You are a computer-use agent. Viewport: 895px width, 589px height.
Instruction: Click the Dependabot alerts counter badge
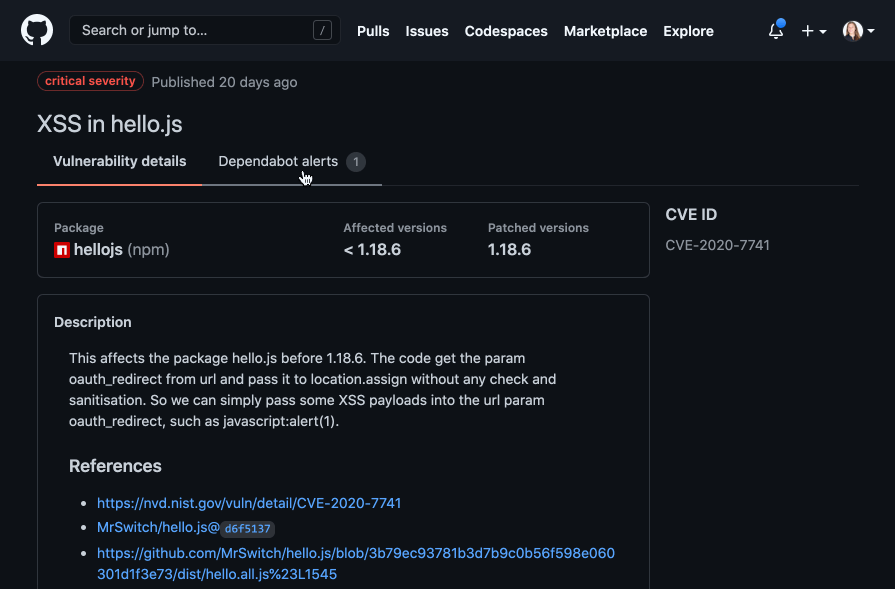click(x=356, y=161)
